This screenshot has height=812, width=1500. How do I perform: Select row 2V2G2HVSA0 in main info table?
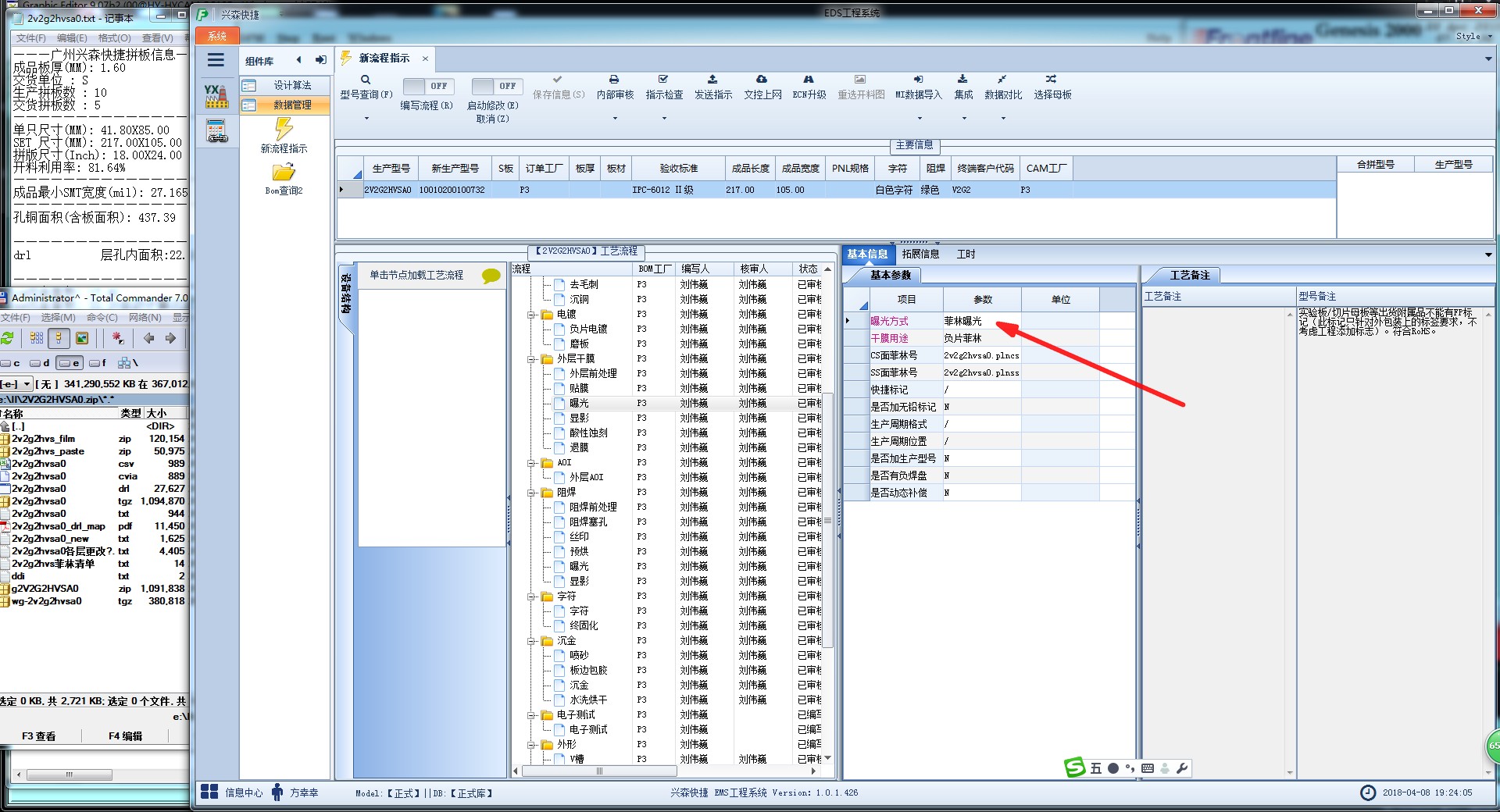pos(836,190)
